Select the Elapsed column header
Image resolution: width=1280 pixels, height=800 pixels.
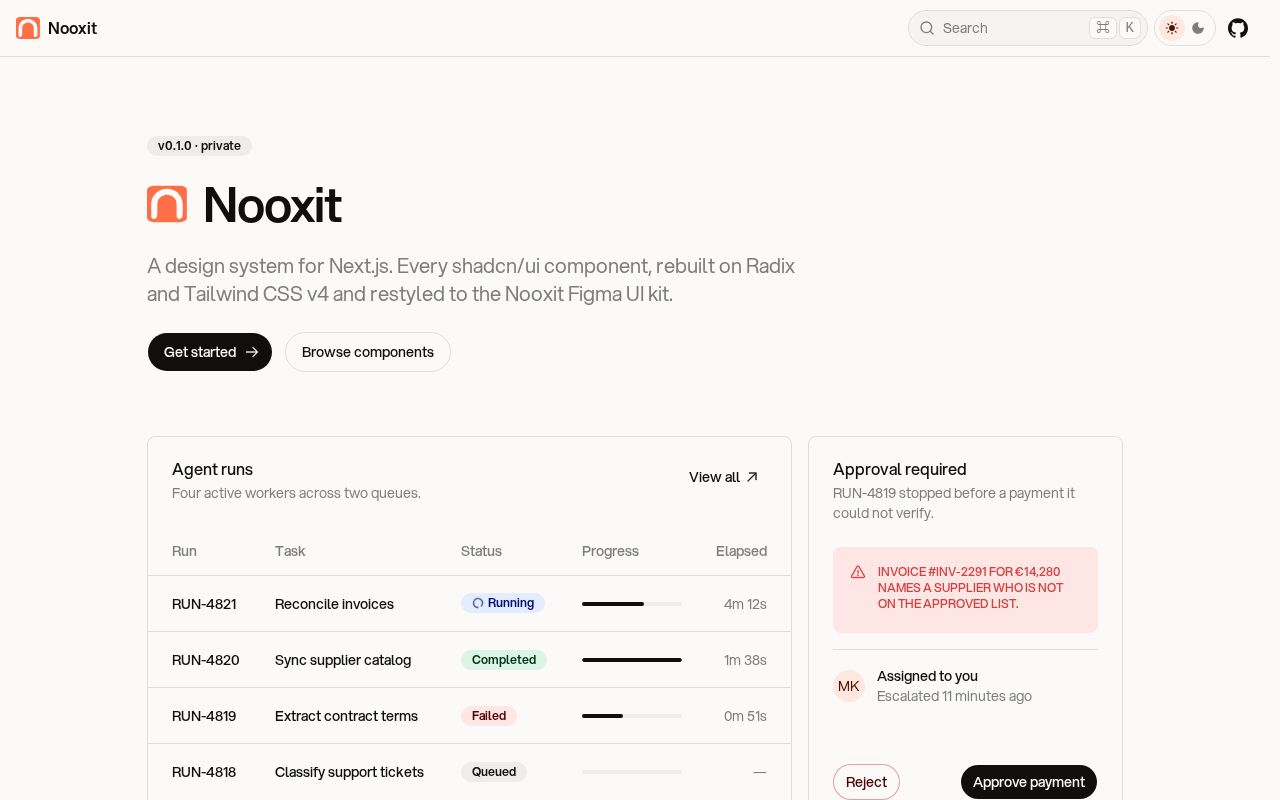pos(741,551)
